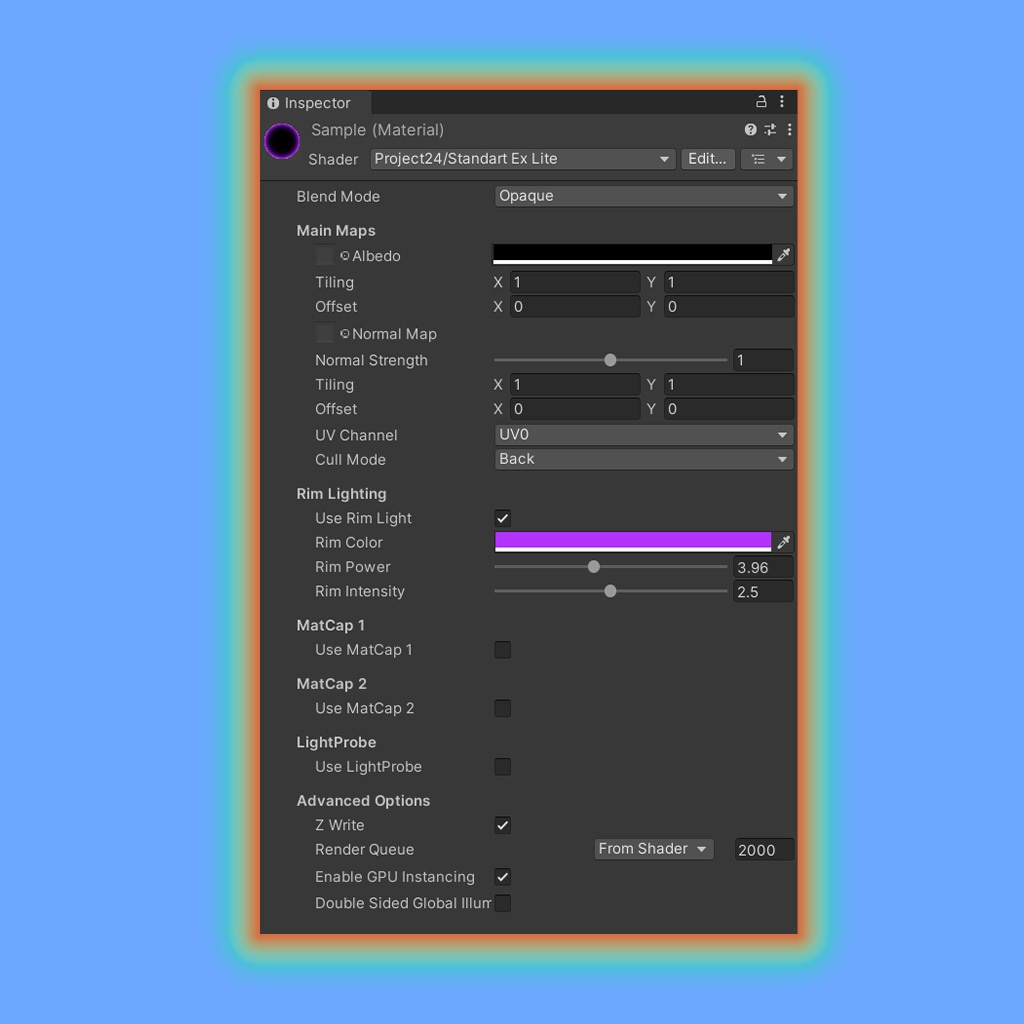Uncheck Use Rim Light
Viewport: 1024px width, 1024px height.
pos(502,518)
